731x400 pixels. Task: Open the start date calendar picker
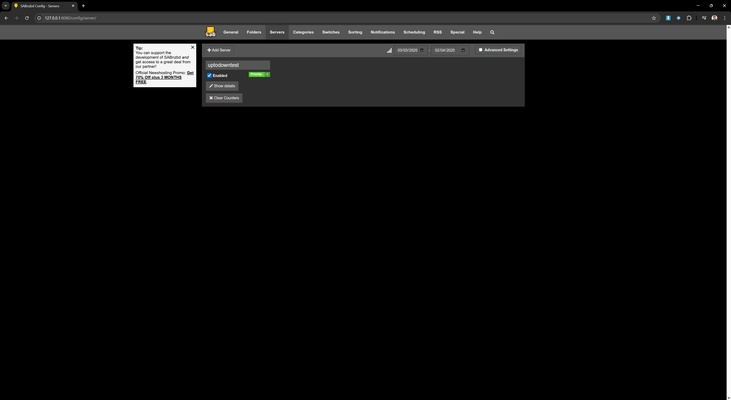click(x=422, y=50)
